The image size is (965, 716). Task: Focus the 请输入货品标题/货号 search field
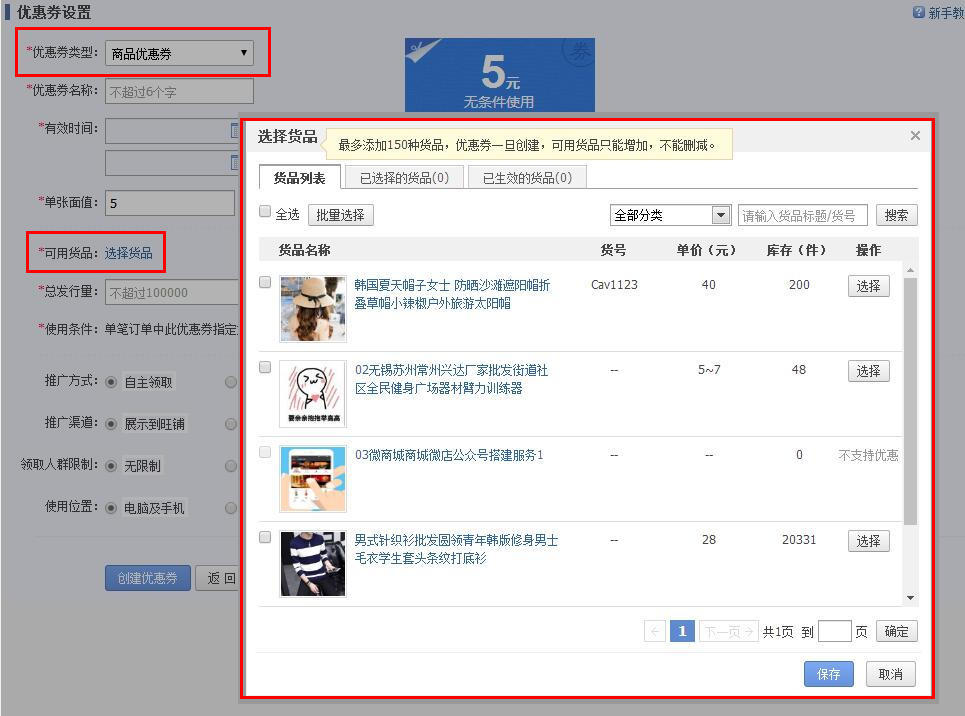(x=803, y=215)
